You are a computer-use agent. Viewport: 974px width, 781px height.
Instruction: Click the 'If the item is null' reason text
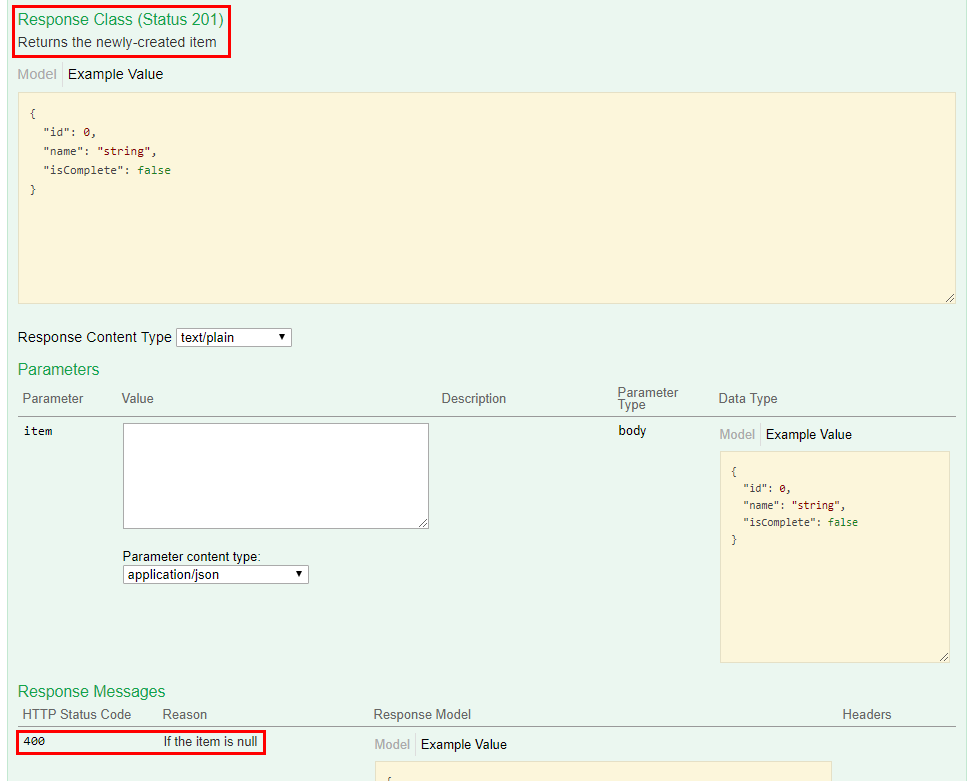pos(210,741)
